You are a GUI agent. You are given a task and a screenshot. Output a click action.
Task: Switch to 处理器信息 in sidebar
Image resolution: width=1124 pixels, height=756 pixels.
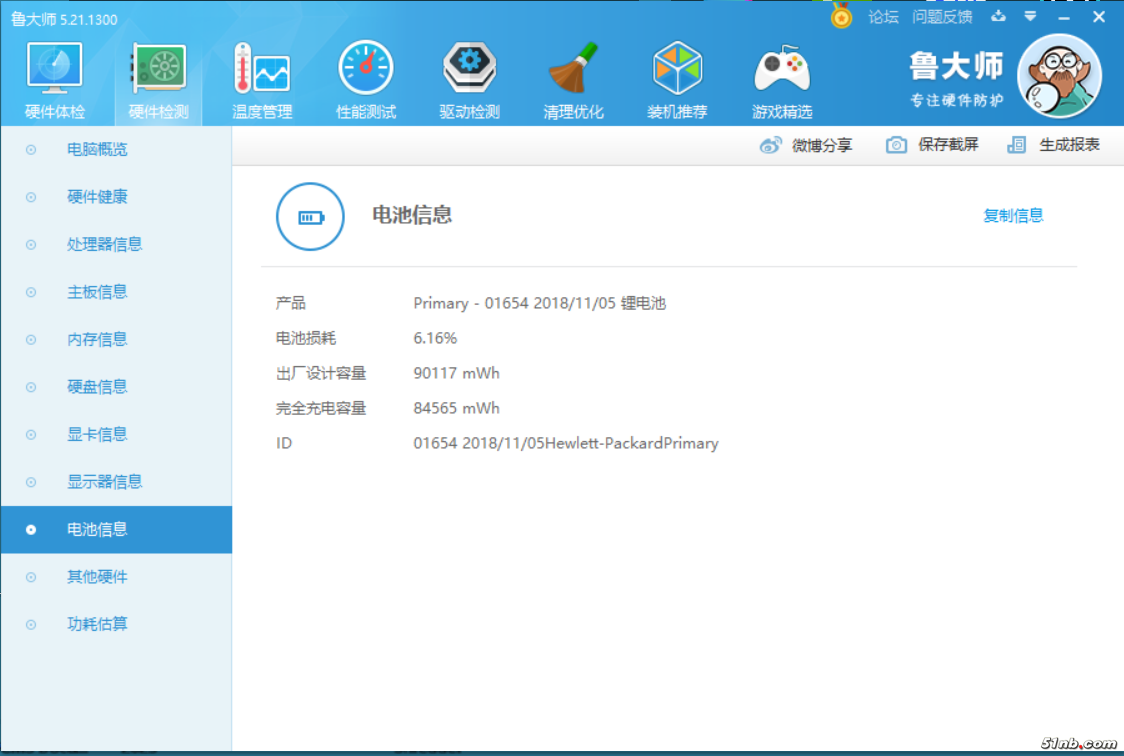click(x=104, y=244)
